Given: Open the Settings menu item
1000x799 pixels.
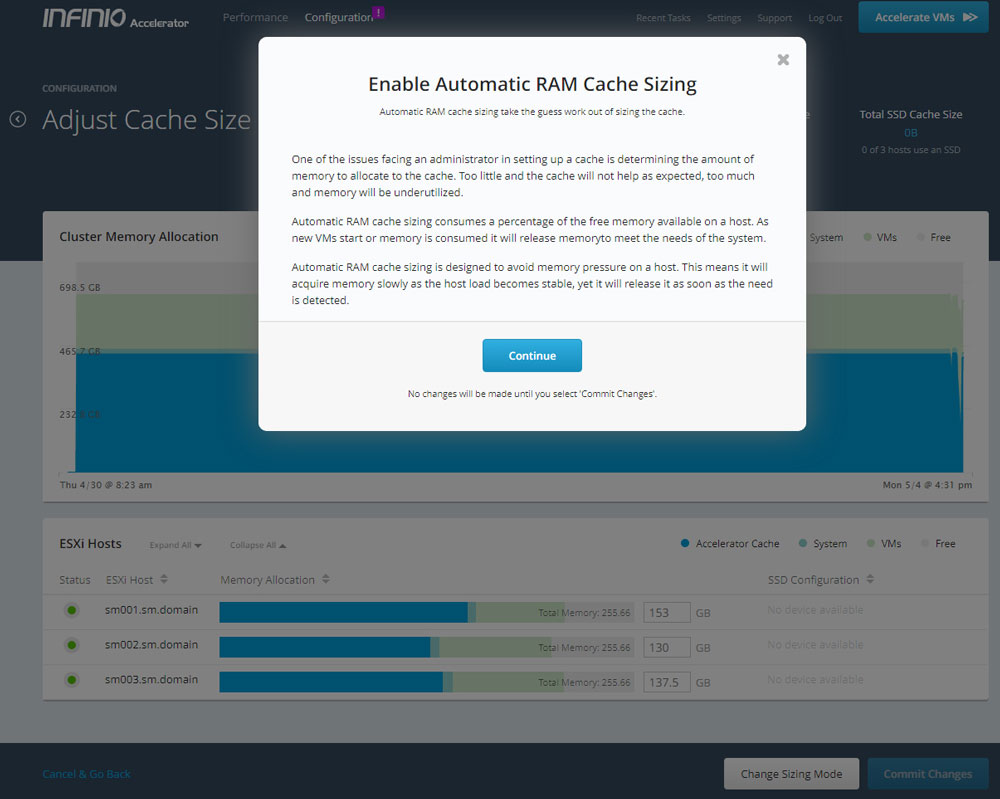Looking at the screenshot, I should pos(724,18).
